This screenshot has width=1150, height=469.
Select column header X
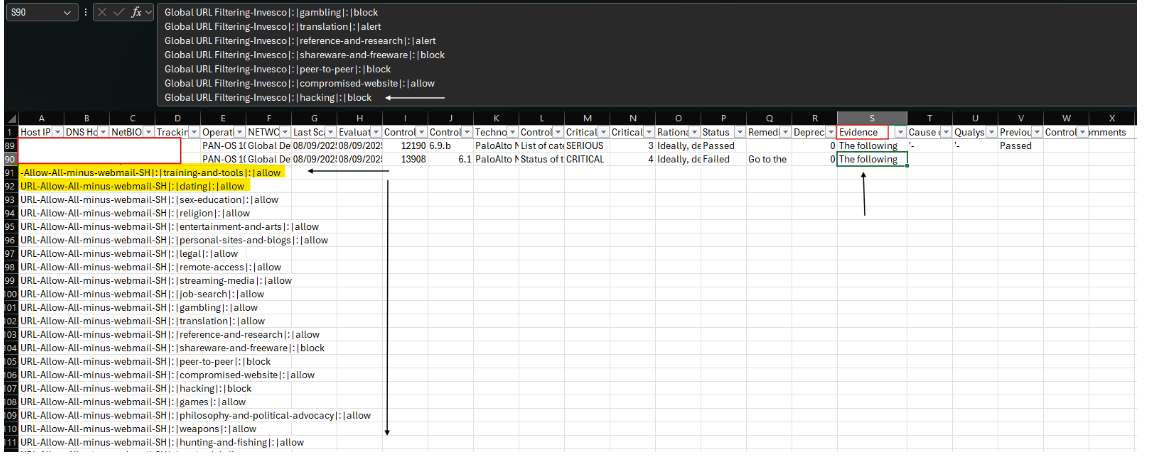point(1112,118)
